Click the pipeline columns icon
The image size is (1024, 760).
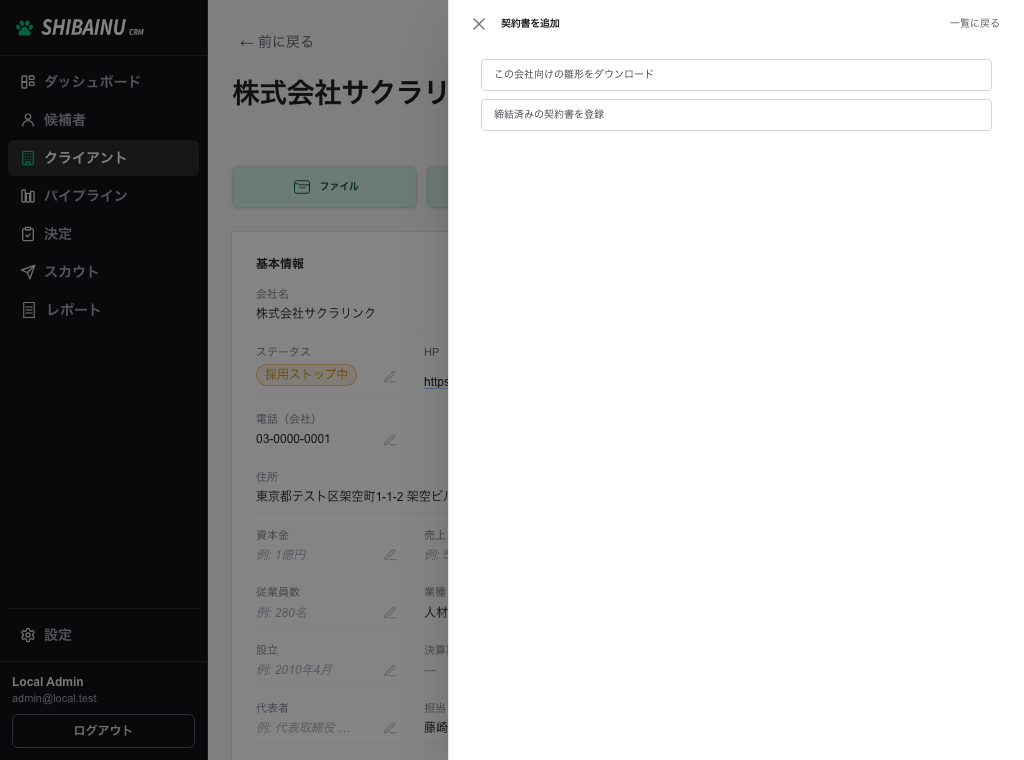tap(27, 196)
